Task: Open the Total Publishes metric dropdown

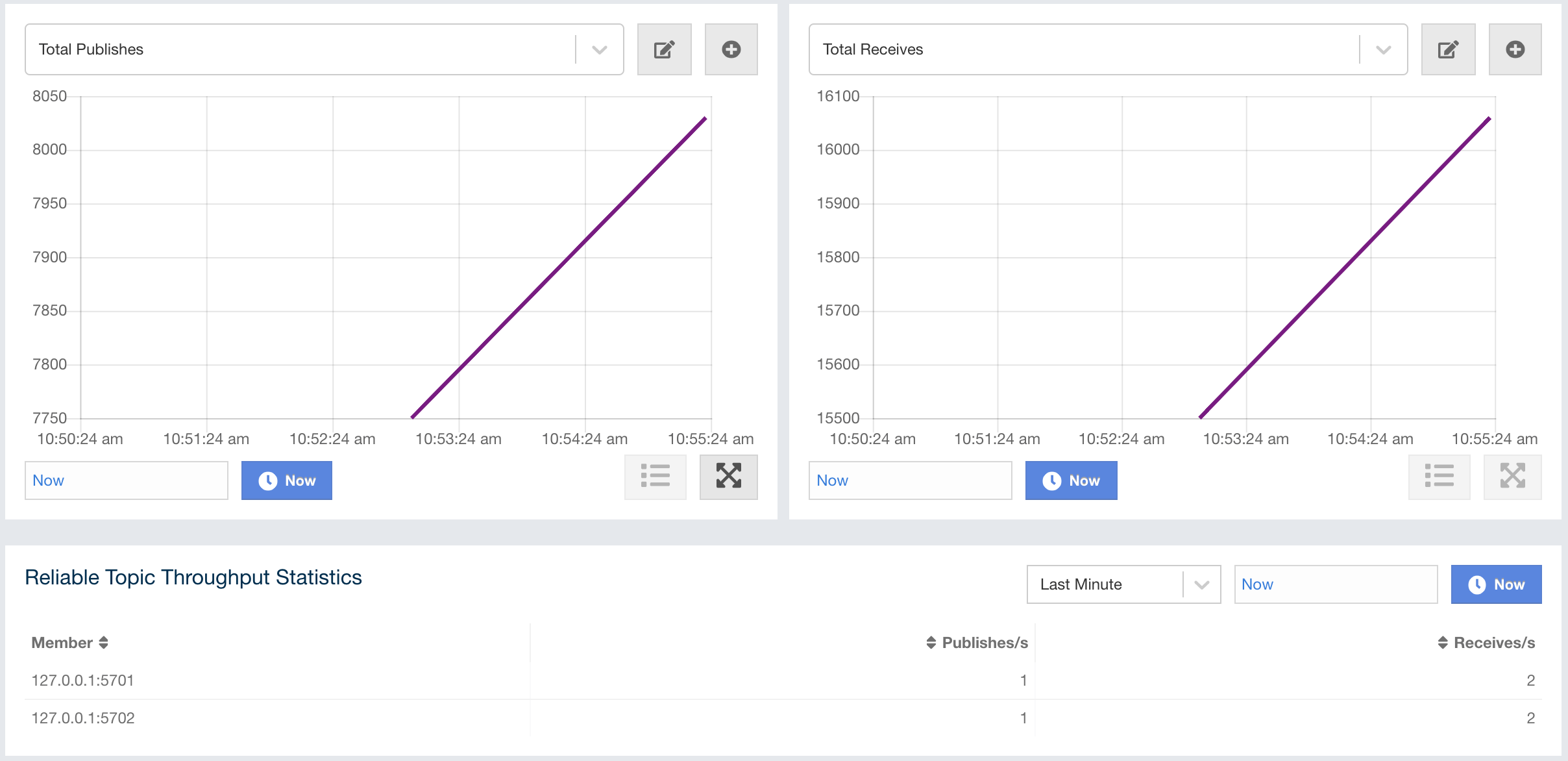Action: (x=599, y=49)
